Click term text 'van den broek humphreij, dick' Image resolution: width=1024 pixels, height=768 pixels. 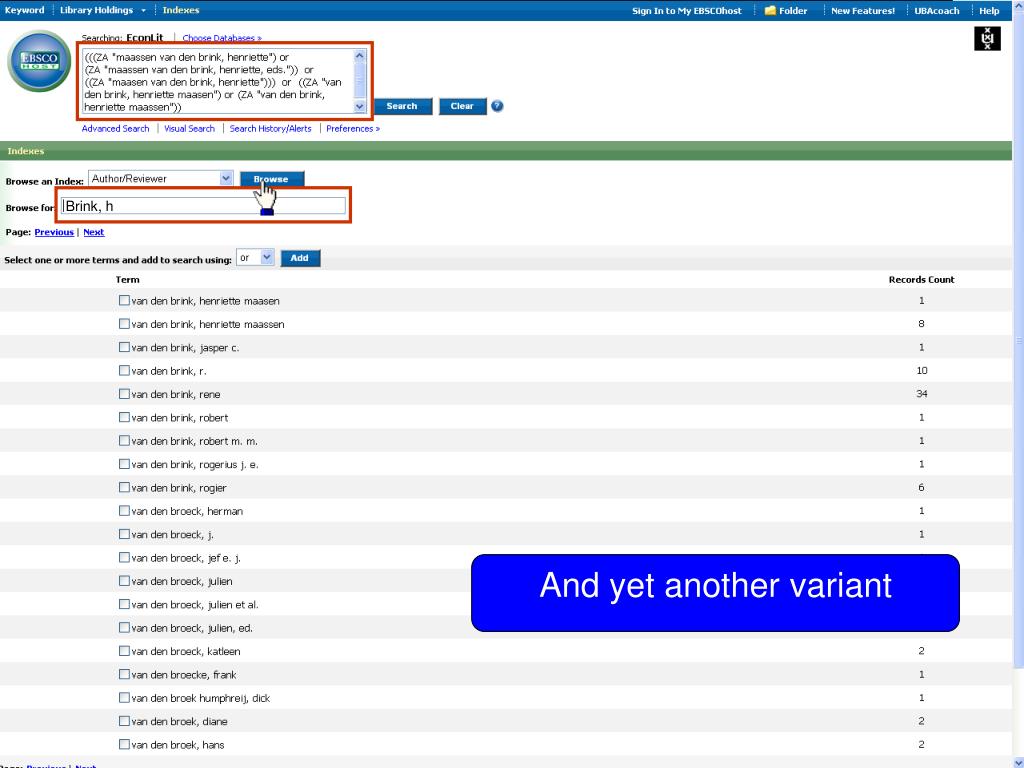[x=201, y=698]
